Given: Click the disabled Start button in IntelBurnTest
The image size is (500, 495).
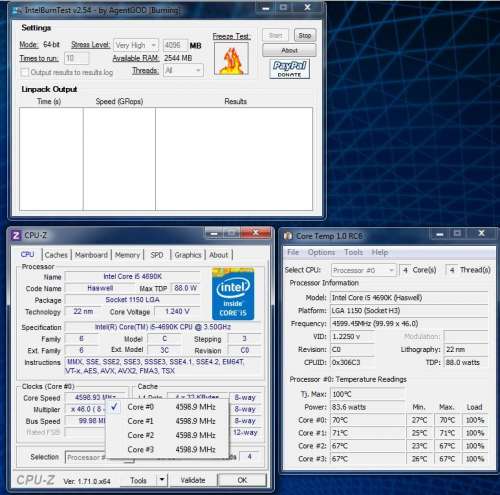Looking at the screenshot, I should pos(275,35).
